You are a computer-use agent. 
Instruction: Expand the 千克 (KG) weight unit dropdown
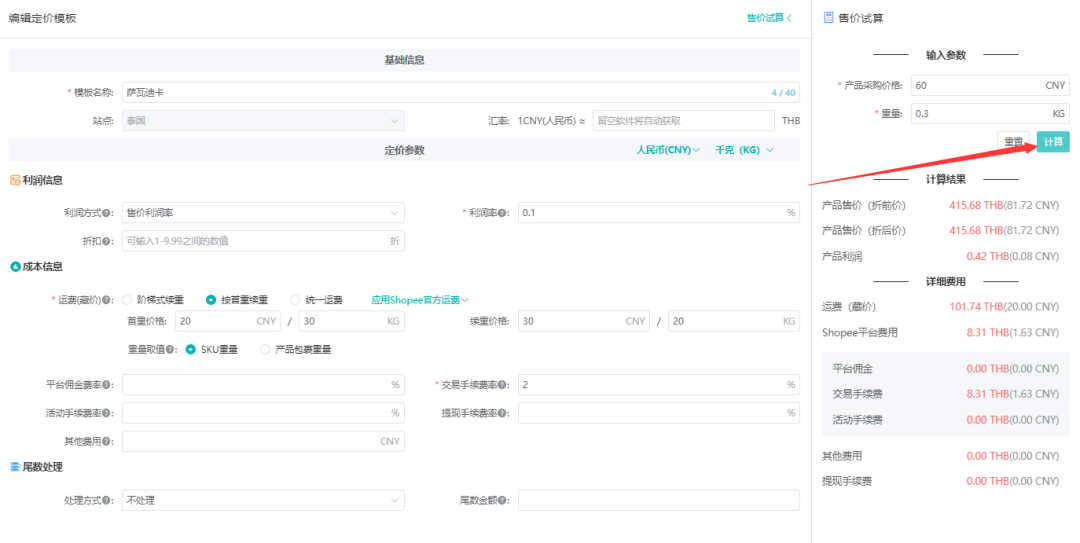point(744,150)
